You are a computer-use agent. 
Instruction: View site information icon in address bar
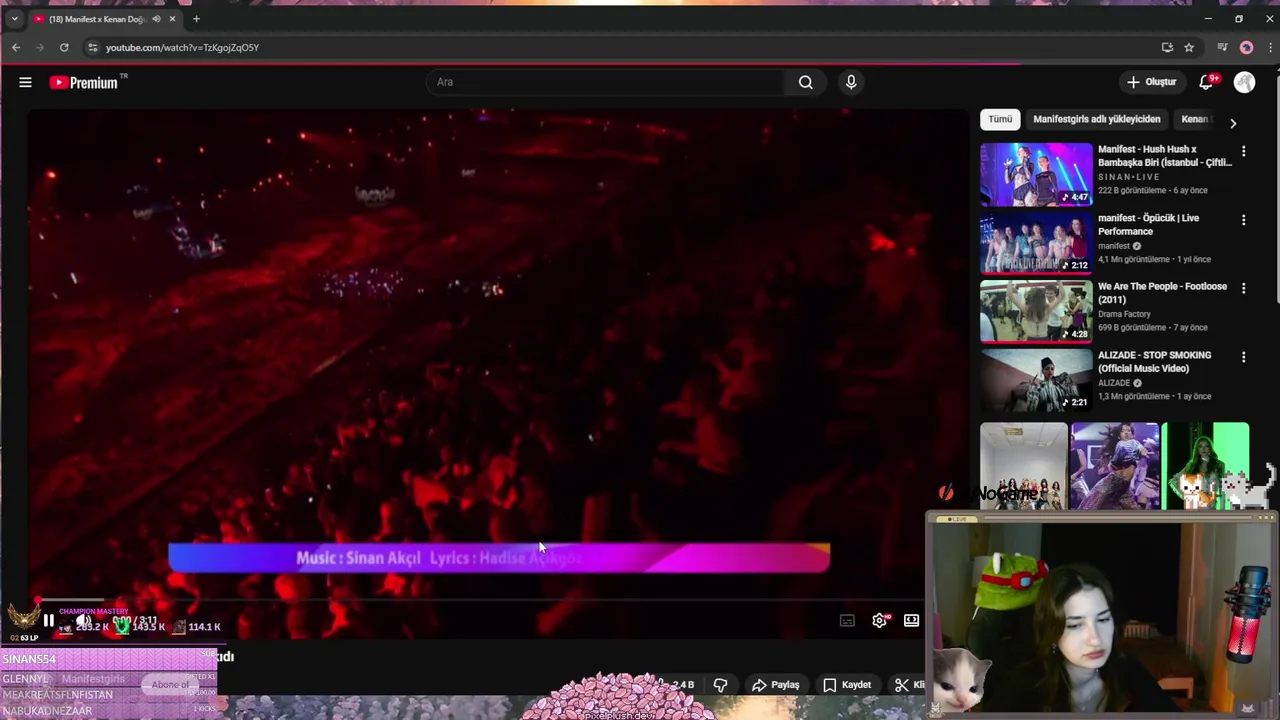click(x=92, y=47)
